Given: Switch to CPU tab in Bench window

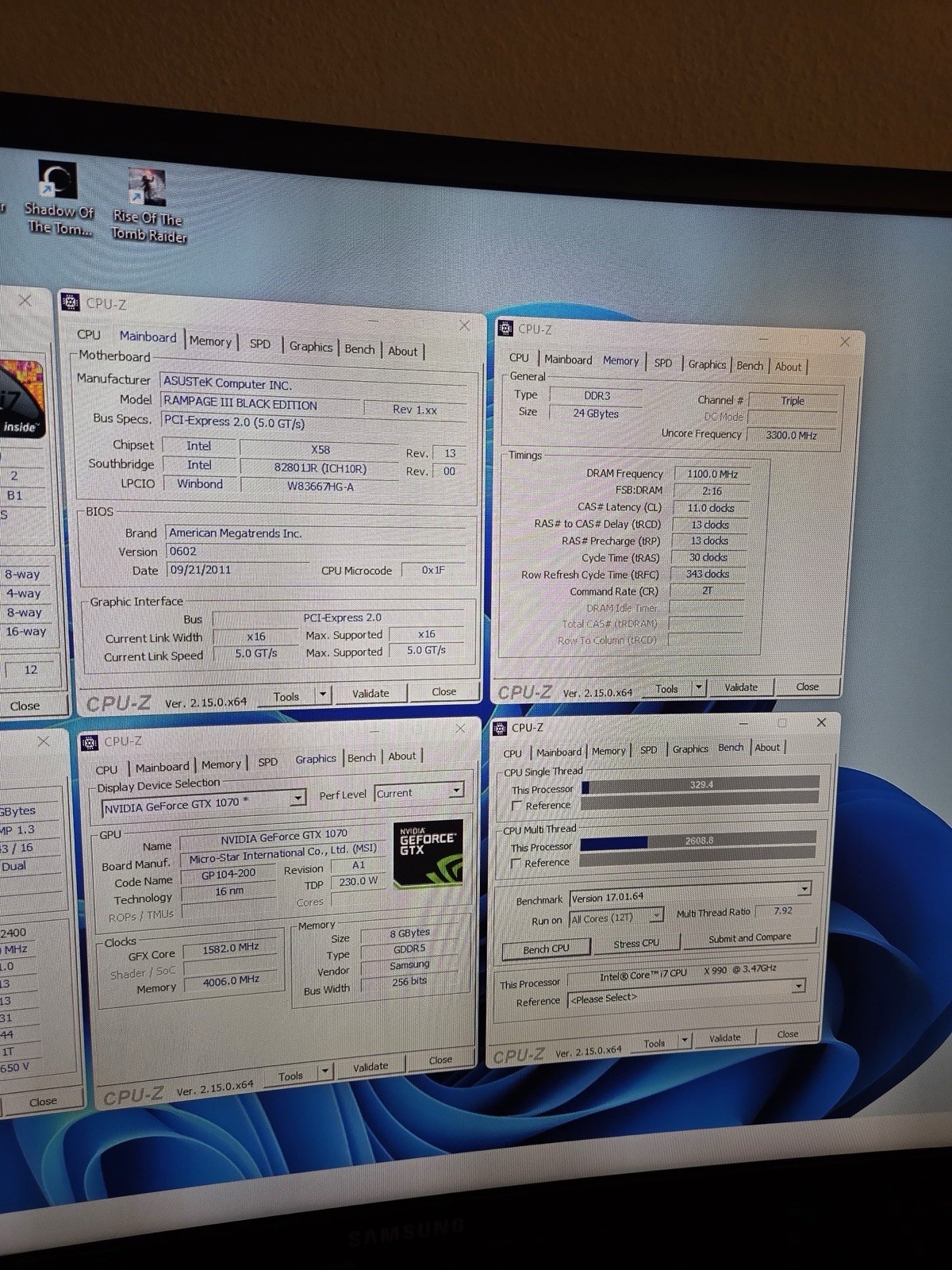Looking at the screenshot, I should [x=512, y=753].
